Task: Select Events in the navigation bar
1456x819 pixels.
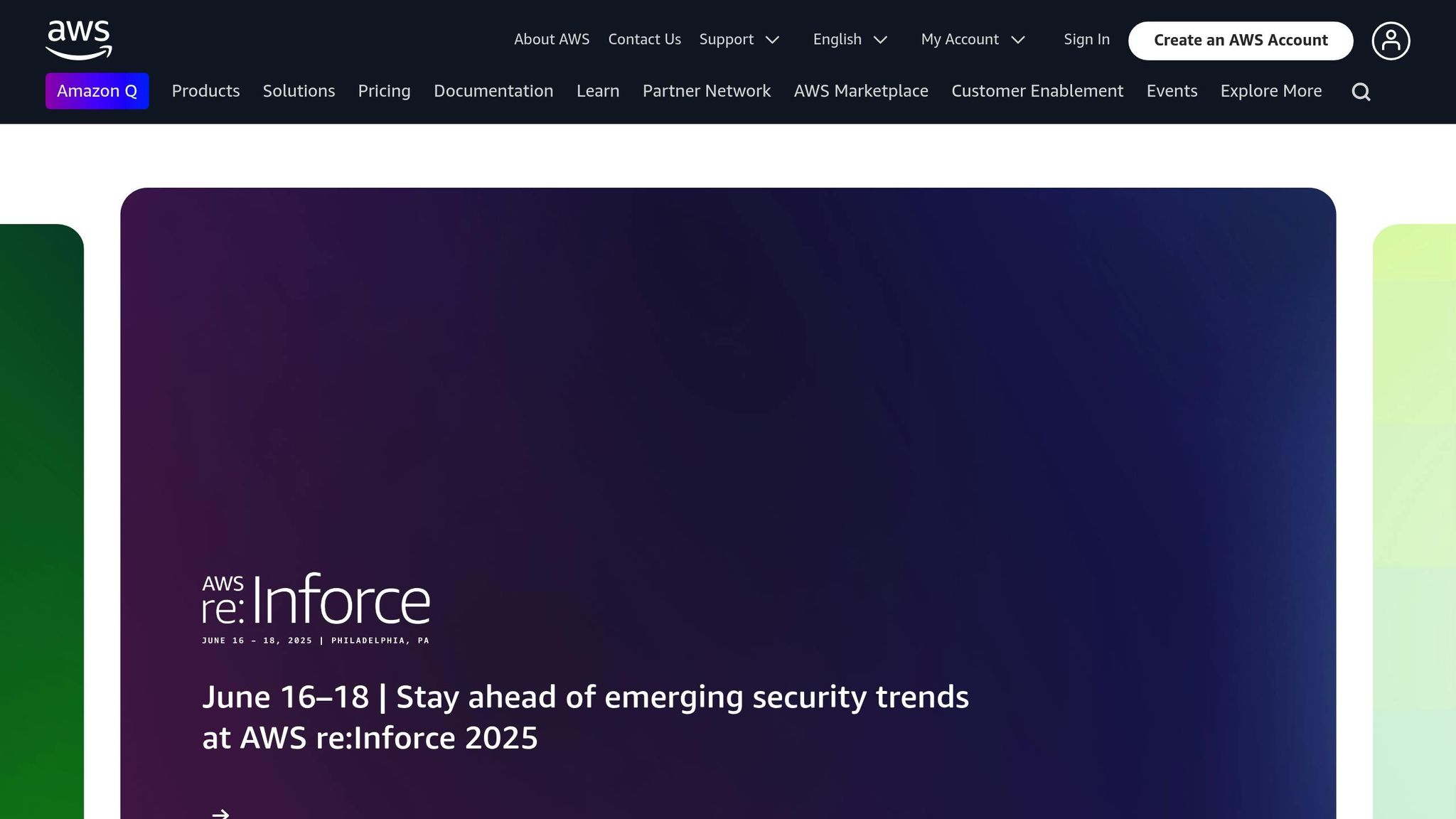Action: pos(1172,91)
